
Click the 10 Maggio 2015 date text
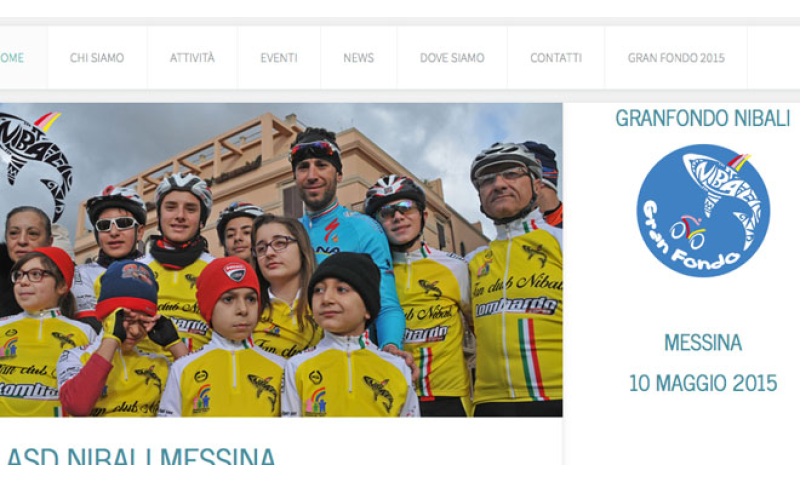click(703, 383)
